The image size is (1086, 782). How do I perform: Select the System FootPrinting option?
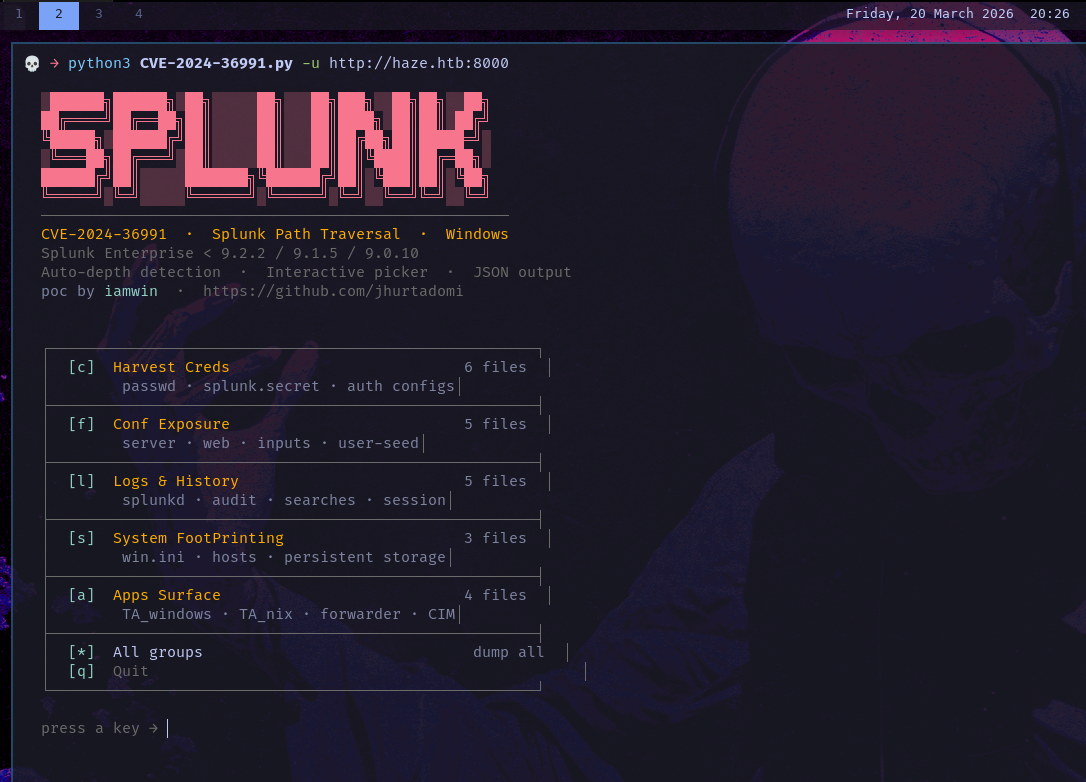point(198,538)
